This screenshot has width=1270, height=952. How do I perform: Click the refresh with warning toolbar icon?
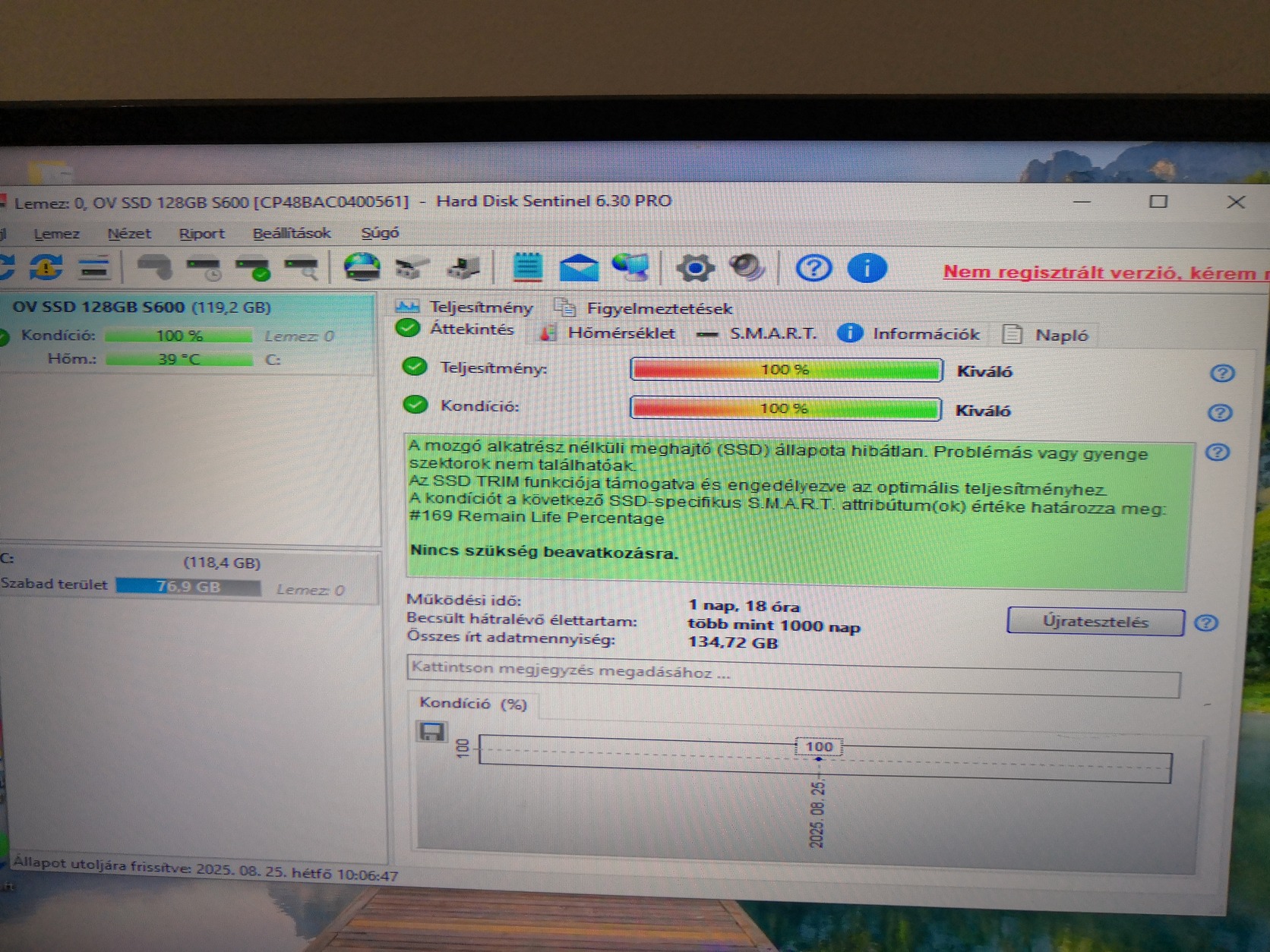[x=46, y=266]
